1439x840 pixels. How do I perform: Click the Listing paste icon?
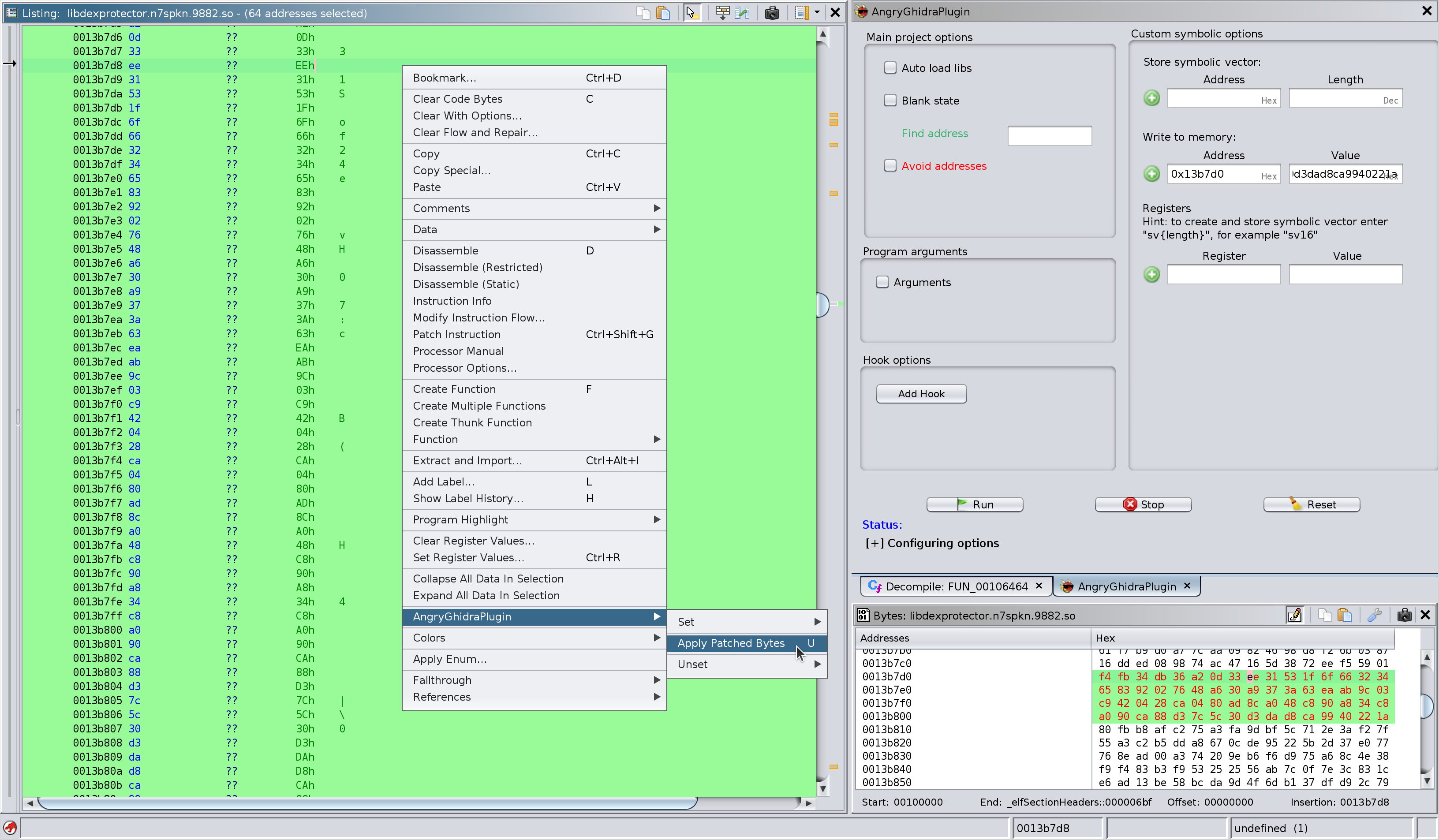click(663, 12)
